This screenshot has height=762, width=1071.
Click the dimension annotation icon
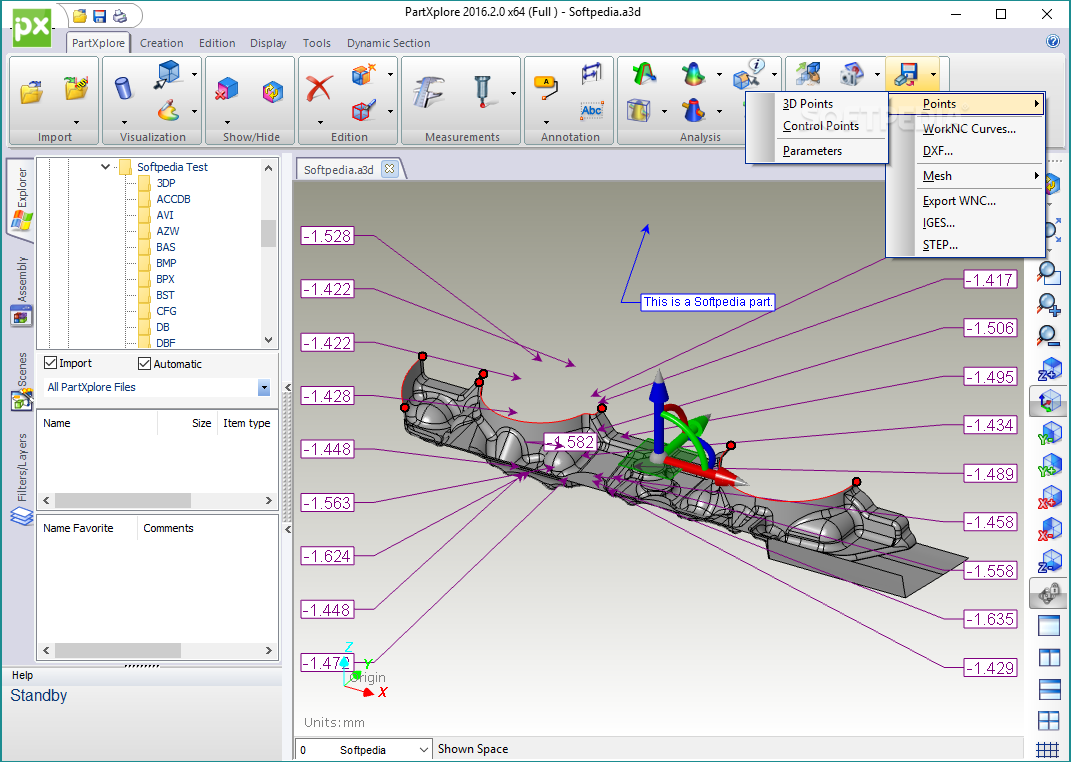[592, 74]
